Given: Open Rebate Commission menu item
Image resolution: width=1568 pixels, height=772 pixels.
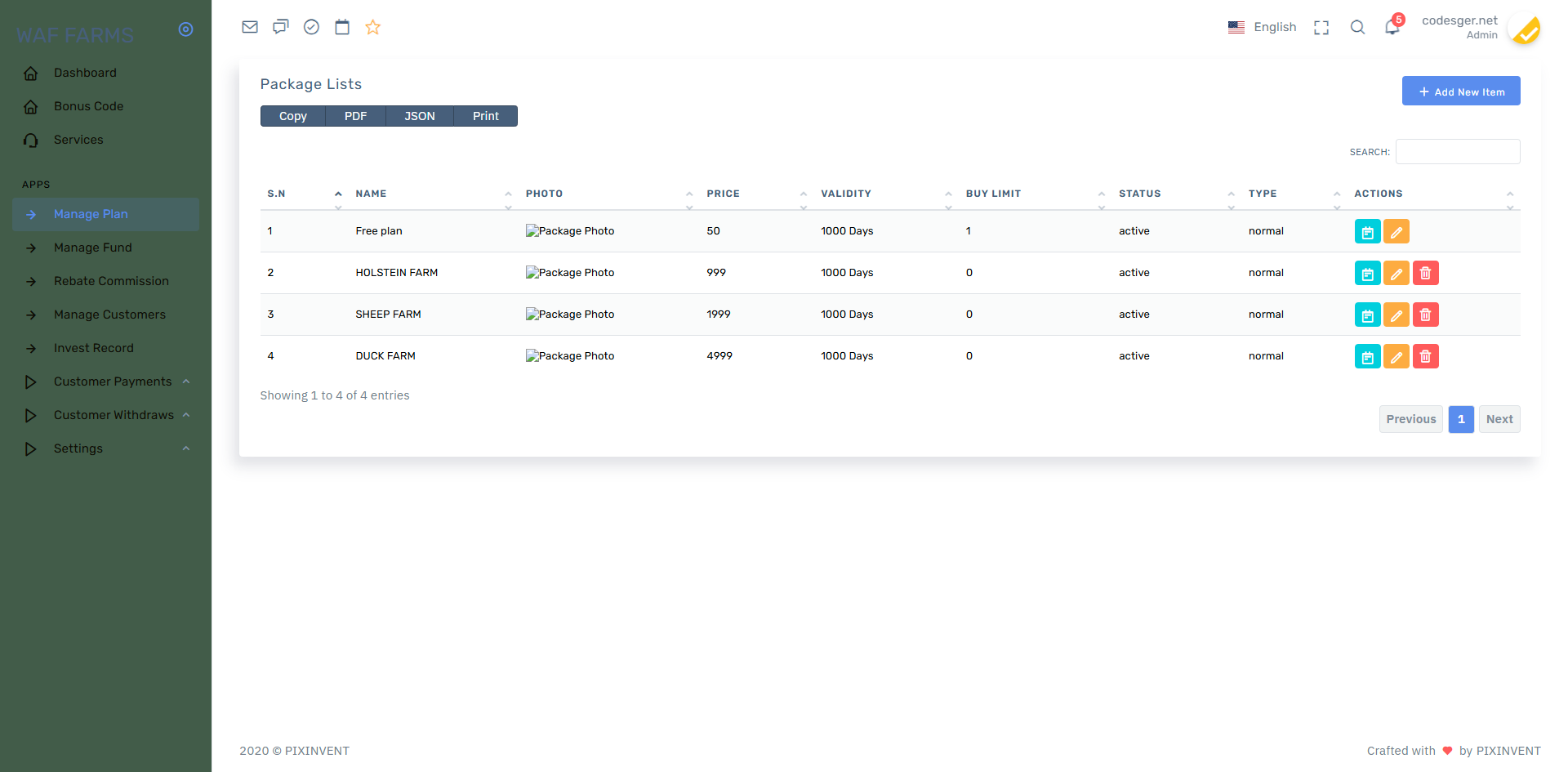Looking at the screenshot, I should pos(105,281).
